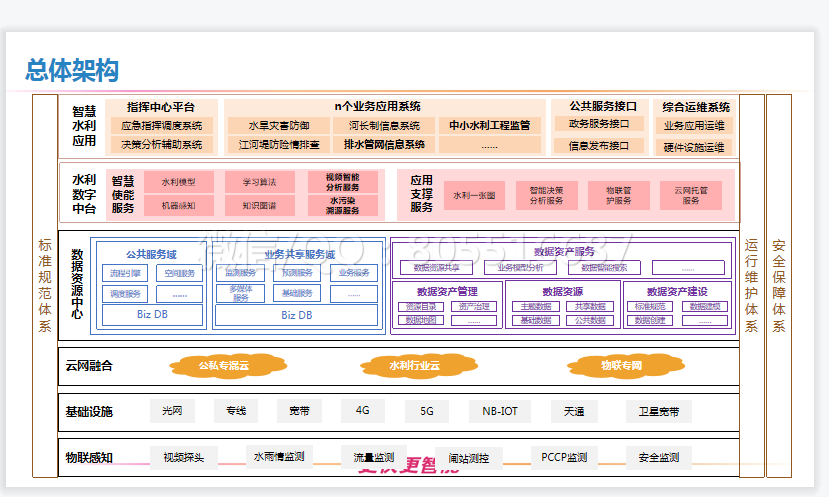Click Biz DB under 业务共享服务域
This screenshot has height=497, width=829.
click(x=297, y=315)
